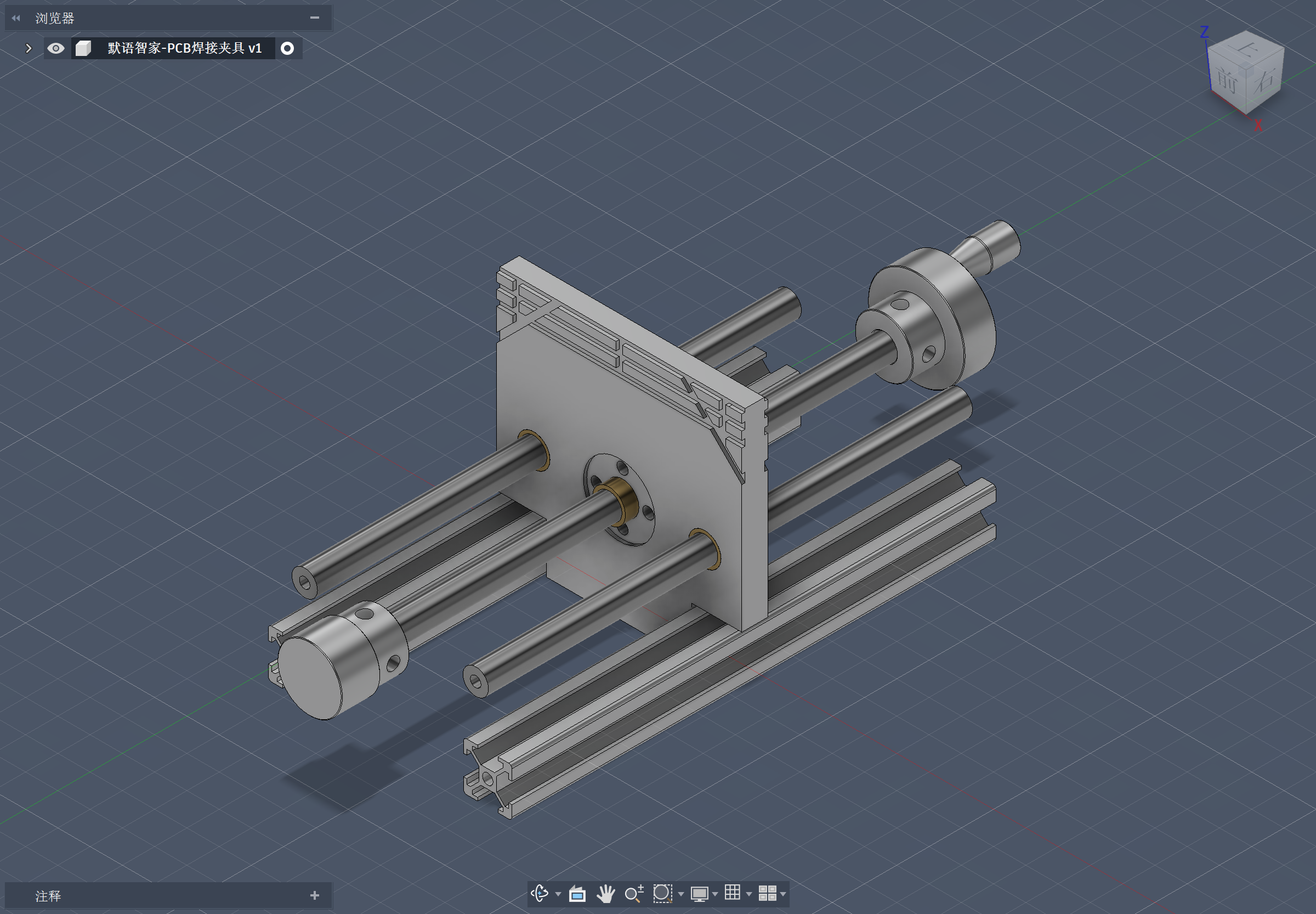Toggle visibility eye of 默语智家-PCB焊接夹具 v1

tap(55, 48)
